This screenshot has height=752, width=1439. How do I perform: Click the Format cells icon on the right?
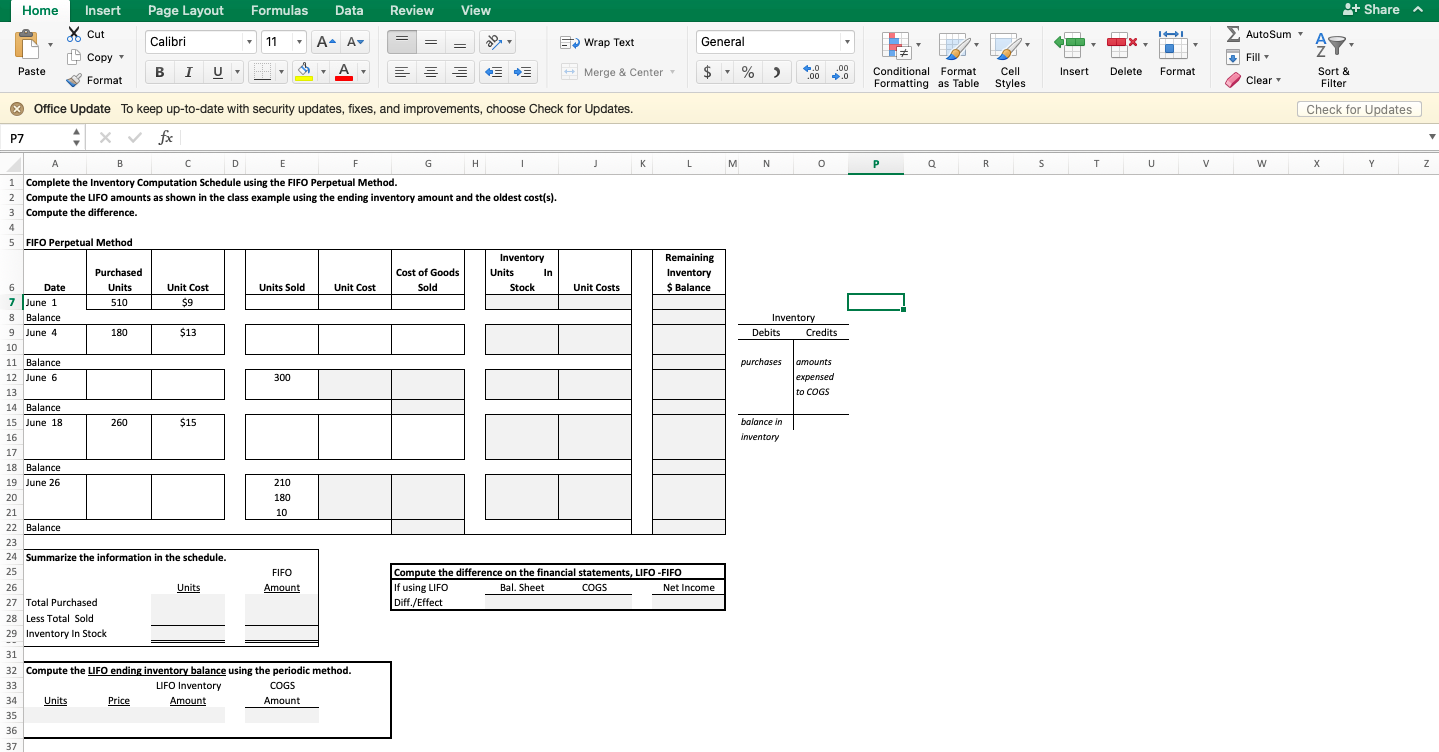click(1172, 43)
